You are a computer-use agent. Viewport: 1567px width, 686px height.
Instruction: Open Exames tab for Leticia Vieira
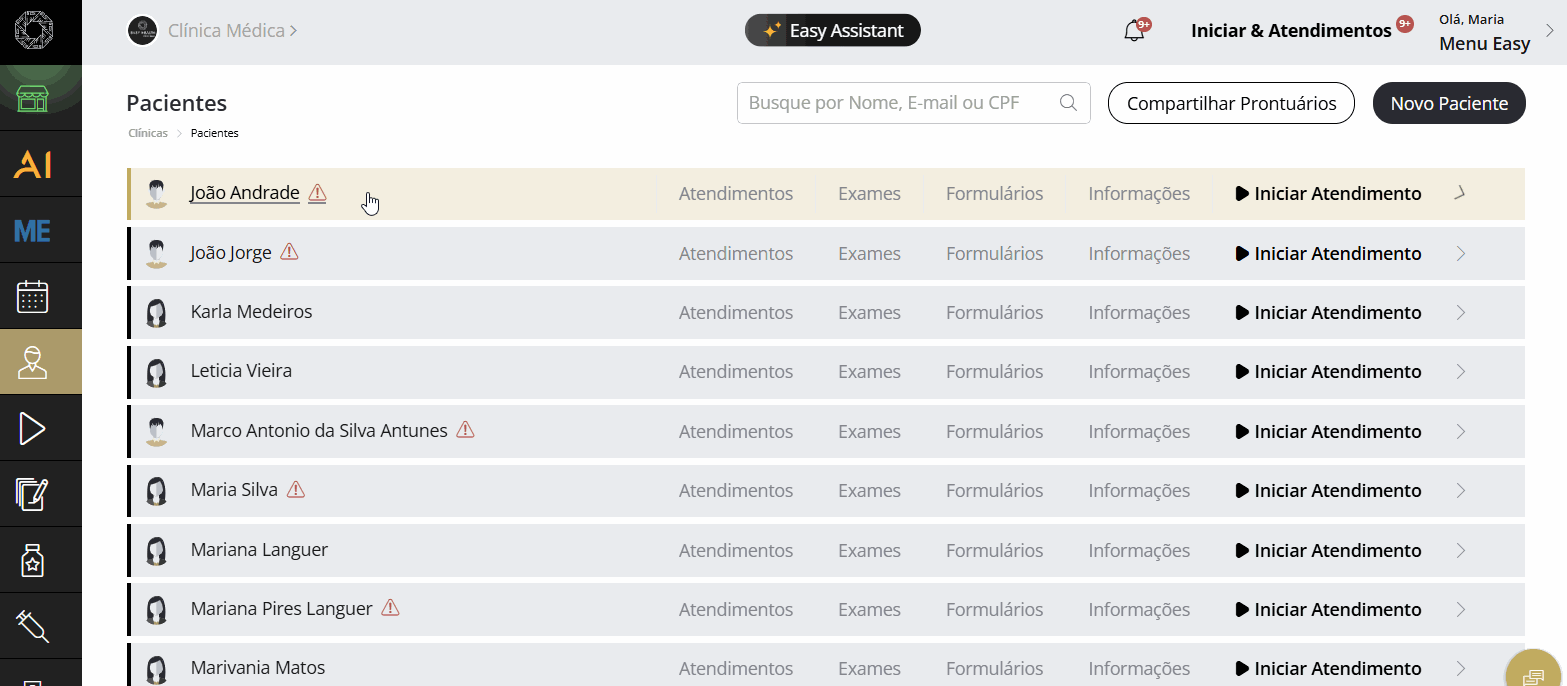point(869,372)
